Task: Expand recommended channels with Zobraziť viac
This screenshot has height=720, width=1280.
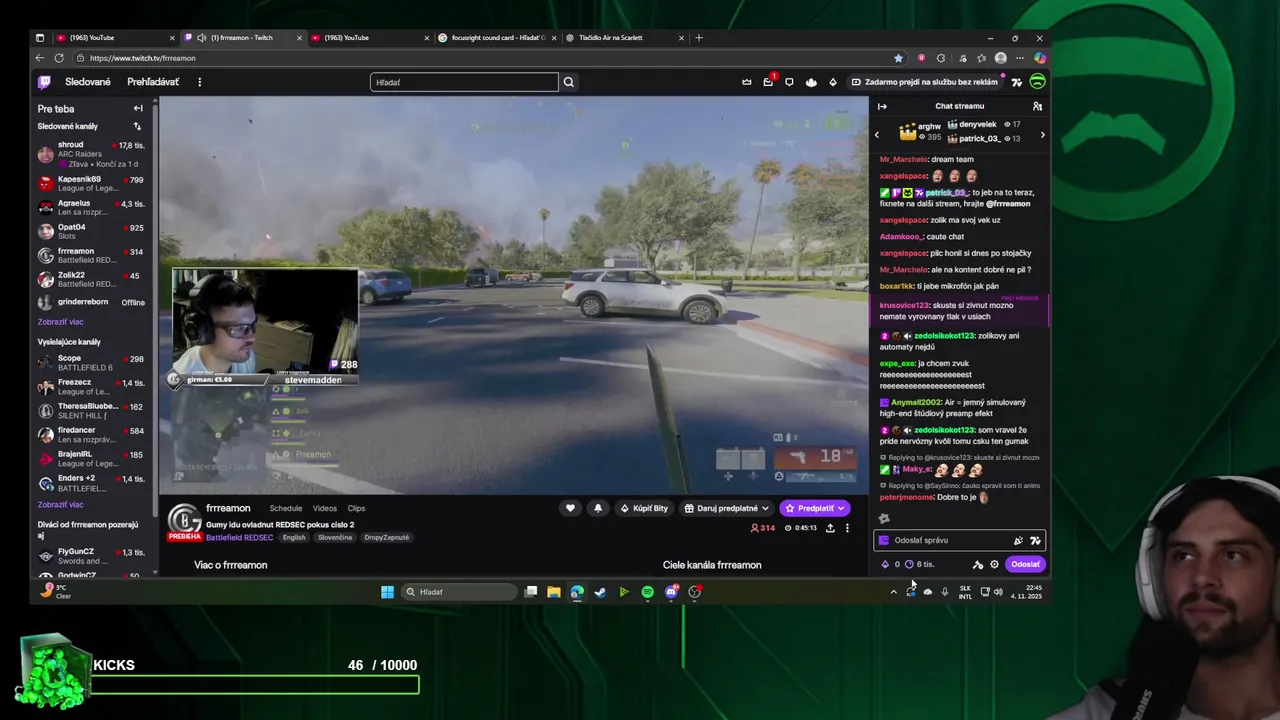Action: pyautogui.click(x=60, y=504)
